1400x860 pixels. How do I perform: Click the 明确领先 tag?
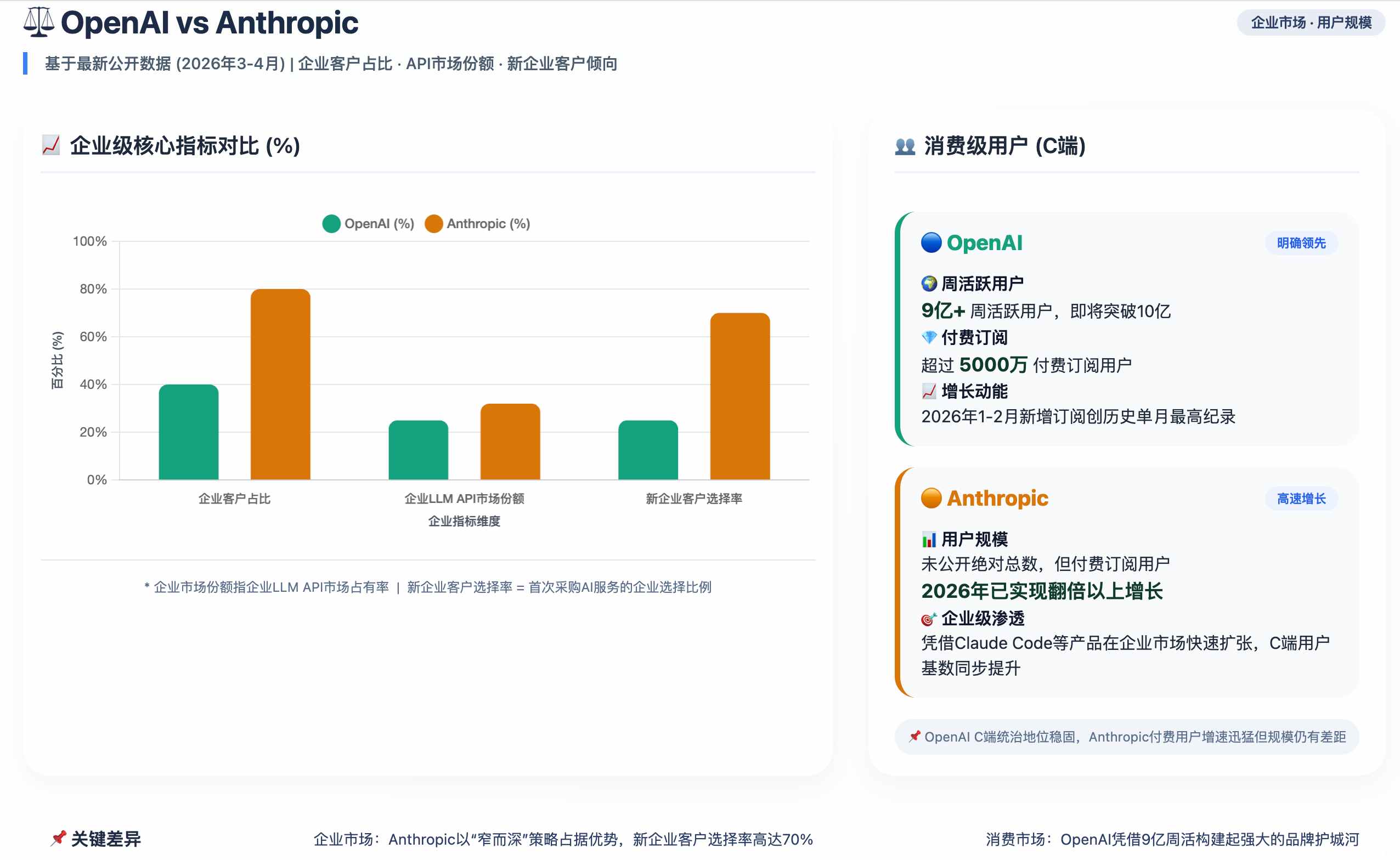point(1301,244)
